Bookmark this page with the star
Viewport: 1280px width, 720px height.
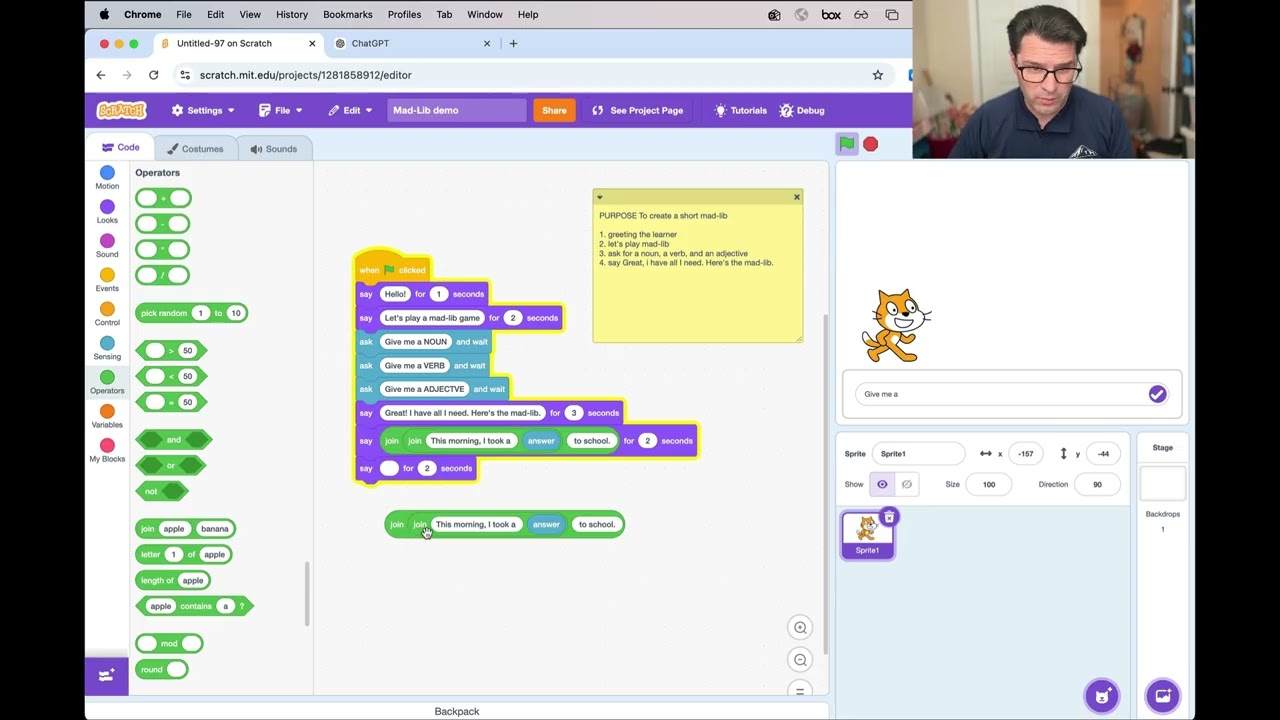tap(878, 75)
